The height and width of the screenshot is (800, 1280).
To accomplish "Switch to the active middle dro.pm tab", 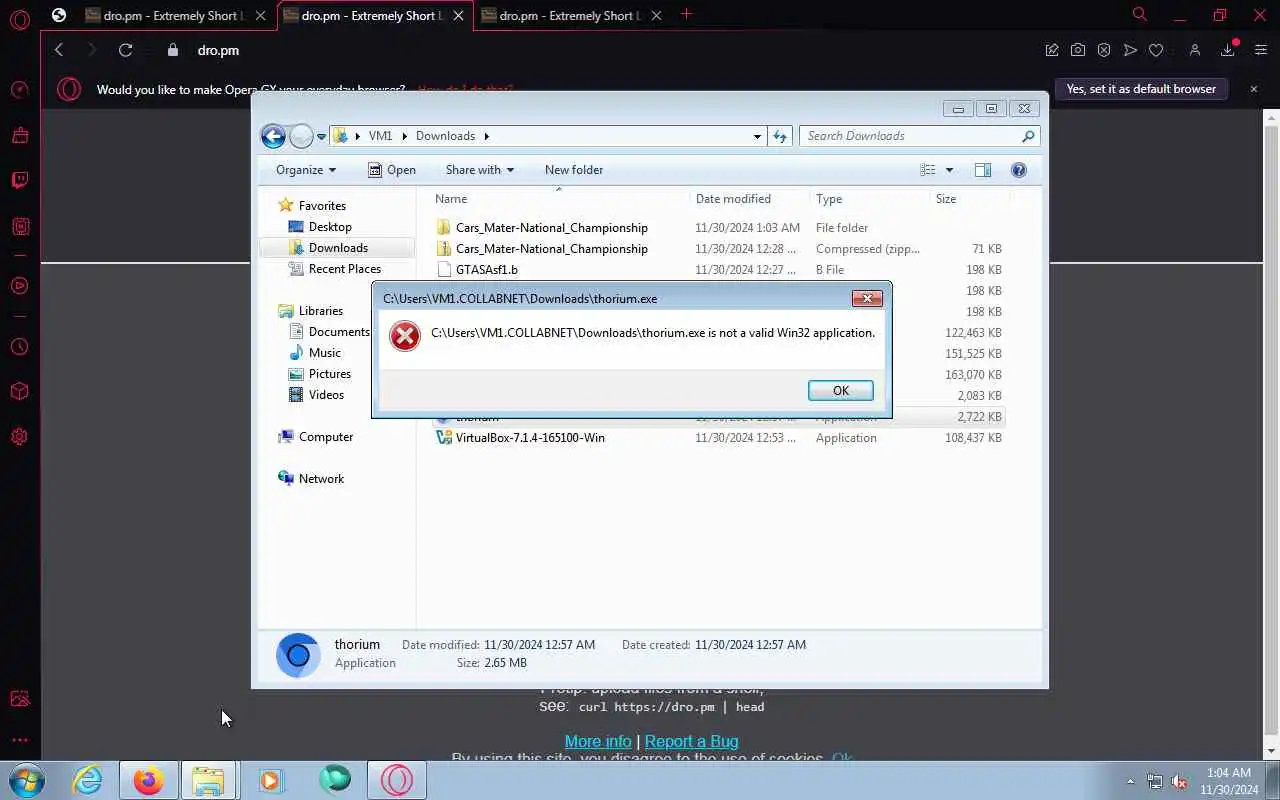I will [x=374, y=15].
